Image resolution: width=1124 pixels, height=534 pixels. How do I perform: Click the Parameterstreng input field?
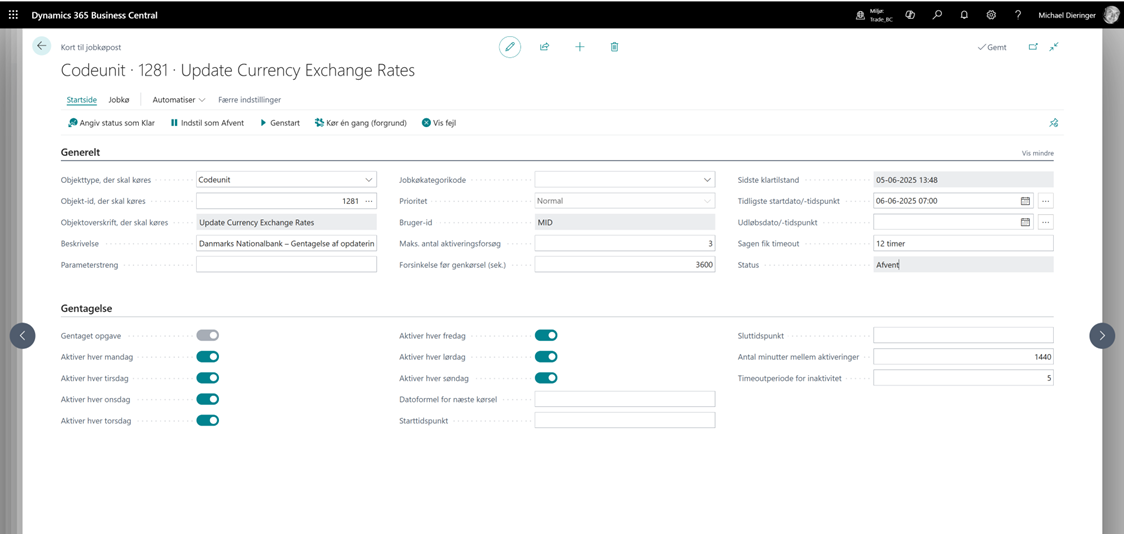pyautogui.click(x=286, y=265)
